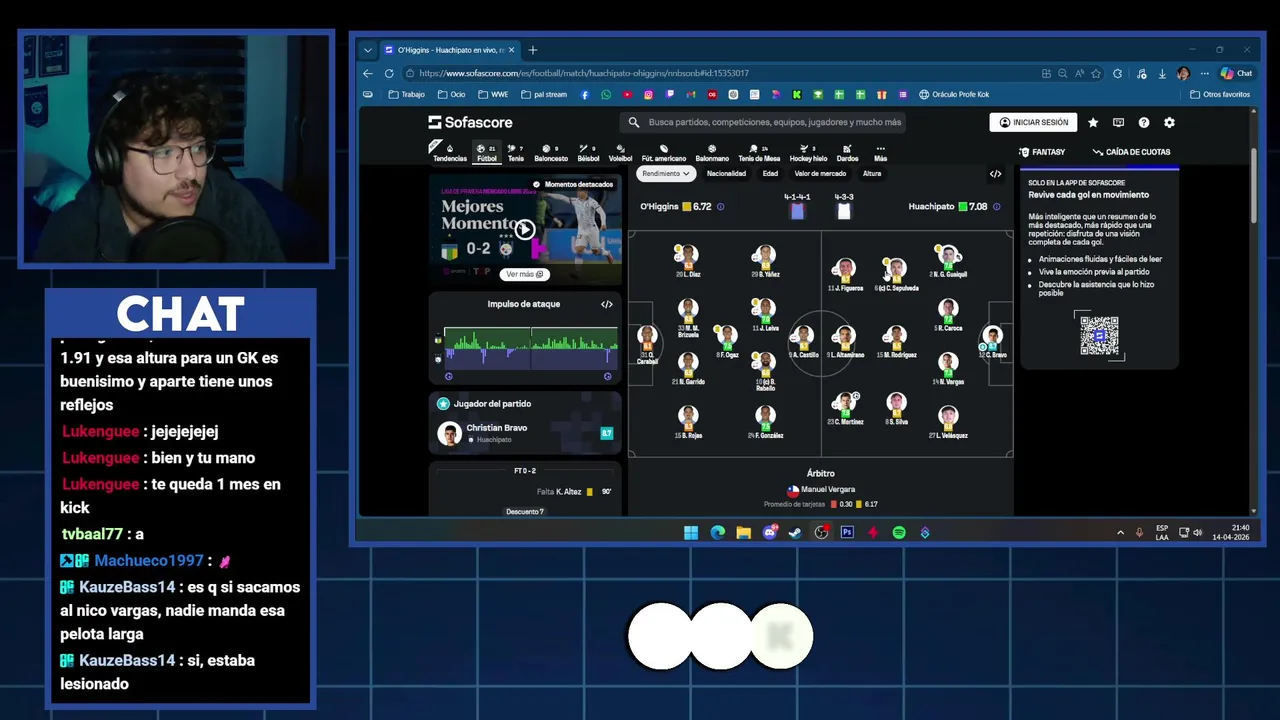Open the FANTASY tab
Image resolution: width=1280 pixels, height=720 pixels.
(x=1042, y=152)
